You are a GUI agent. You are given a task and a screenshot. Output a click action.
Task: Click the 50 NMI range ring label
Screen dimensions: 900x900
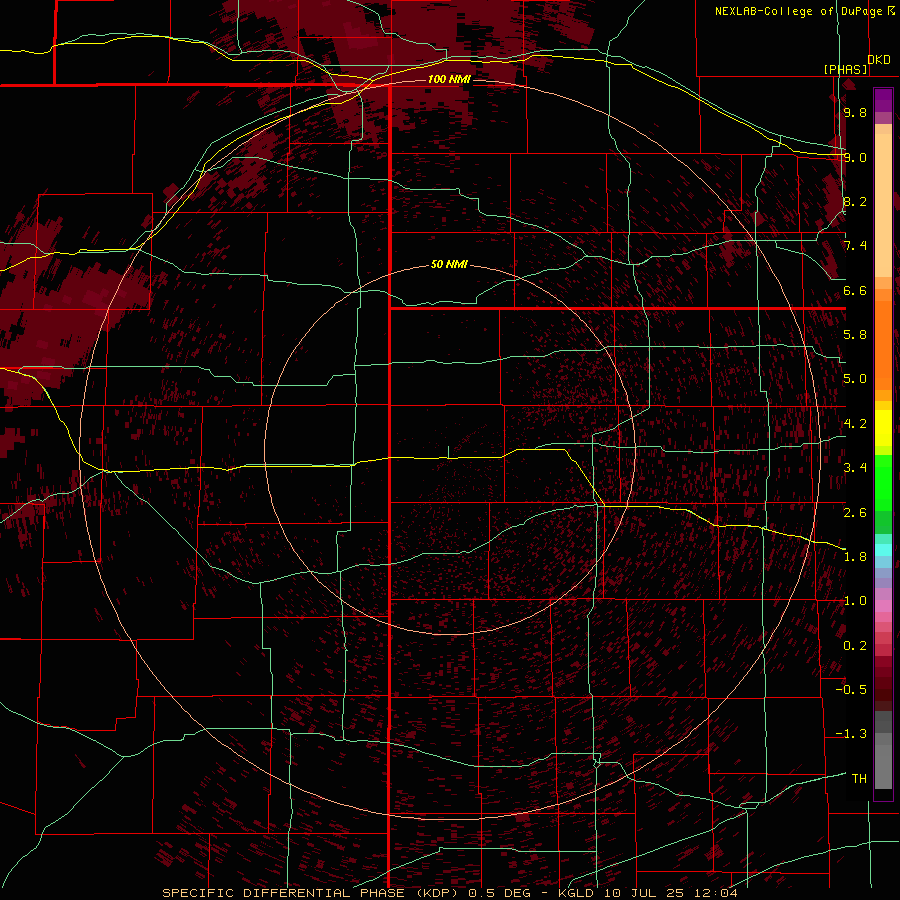click(x=449, y=264)
